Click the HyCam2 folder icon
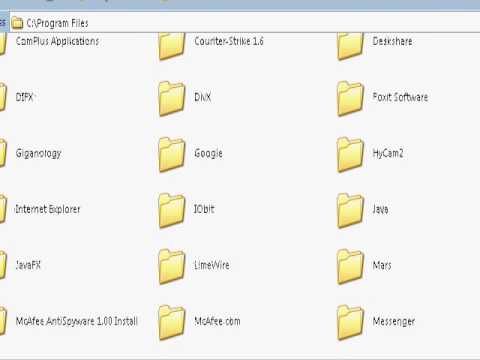The width and height of the screenshot is (480, 360). (x=350, y=154)
